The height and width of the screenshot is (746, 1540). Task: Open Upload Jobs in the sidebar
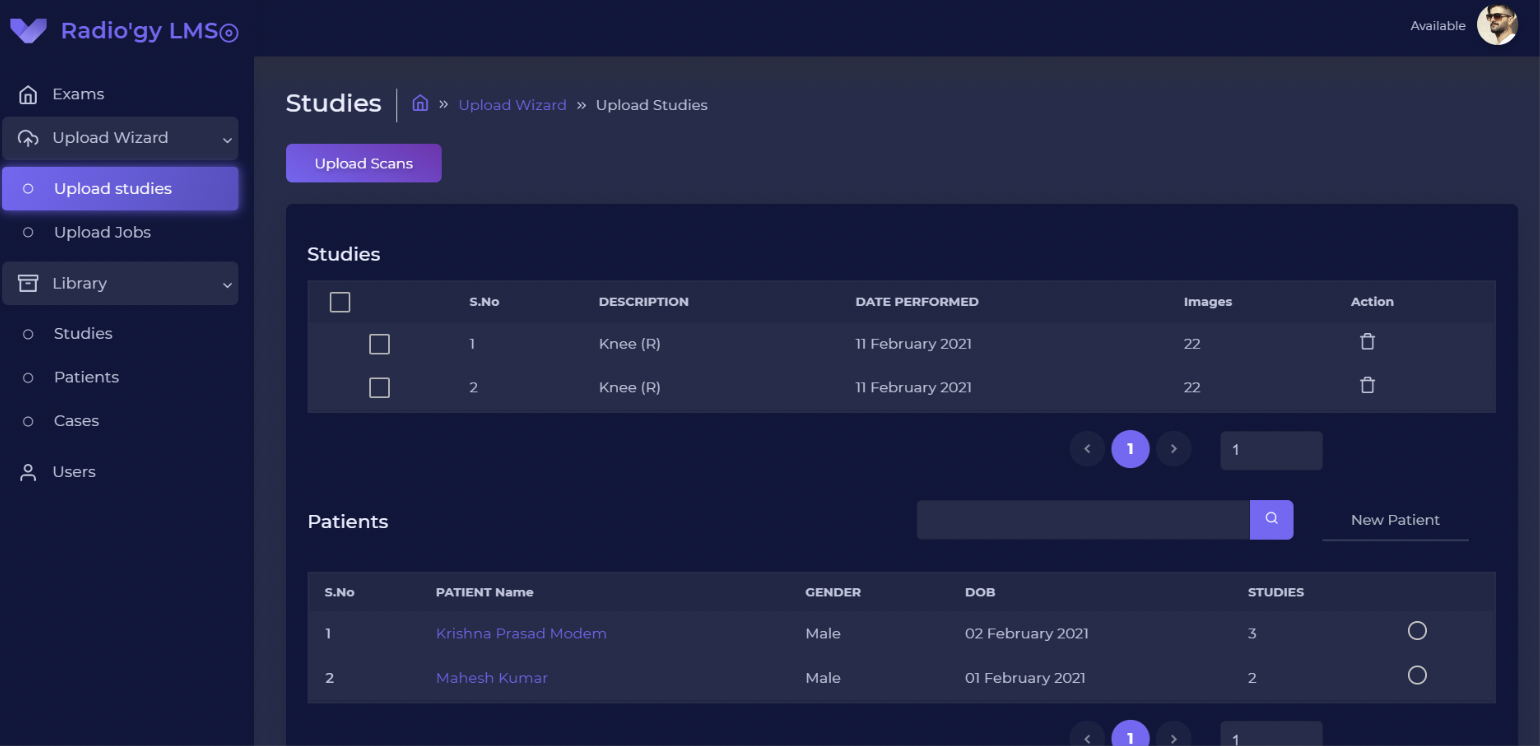[102, 232]
